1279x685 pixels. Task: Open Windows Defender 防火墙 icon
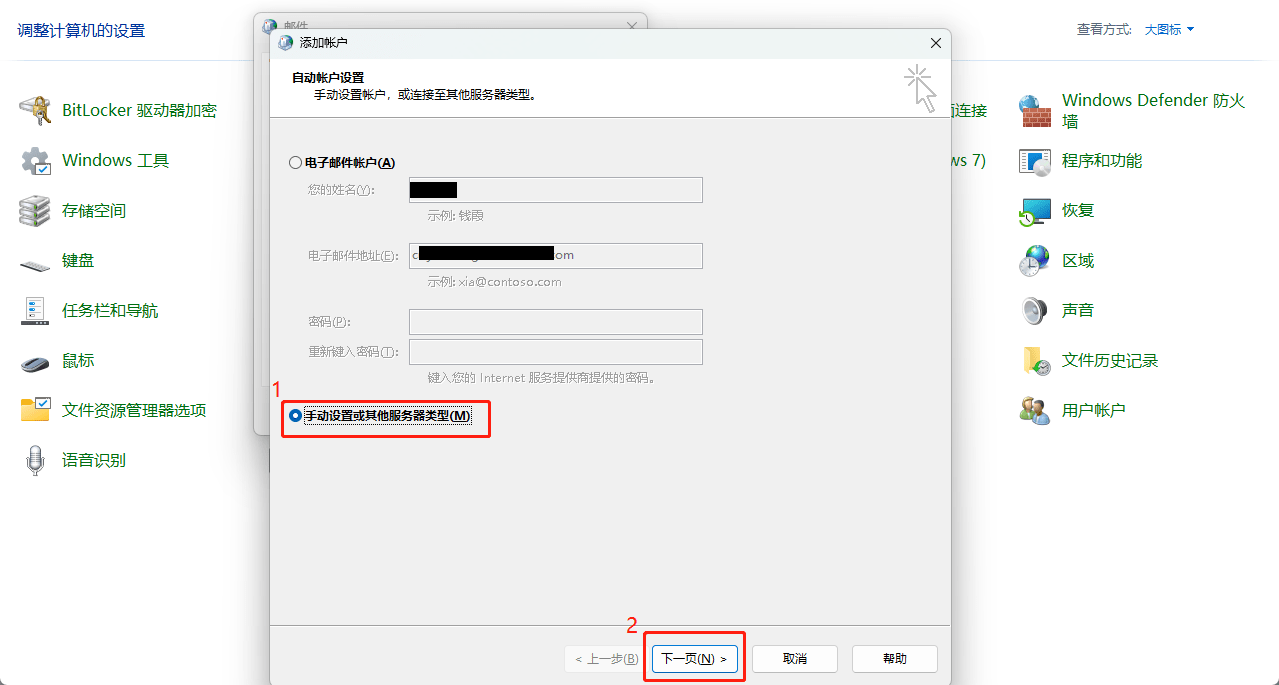point(1035,111)
